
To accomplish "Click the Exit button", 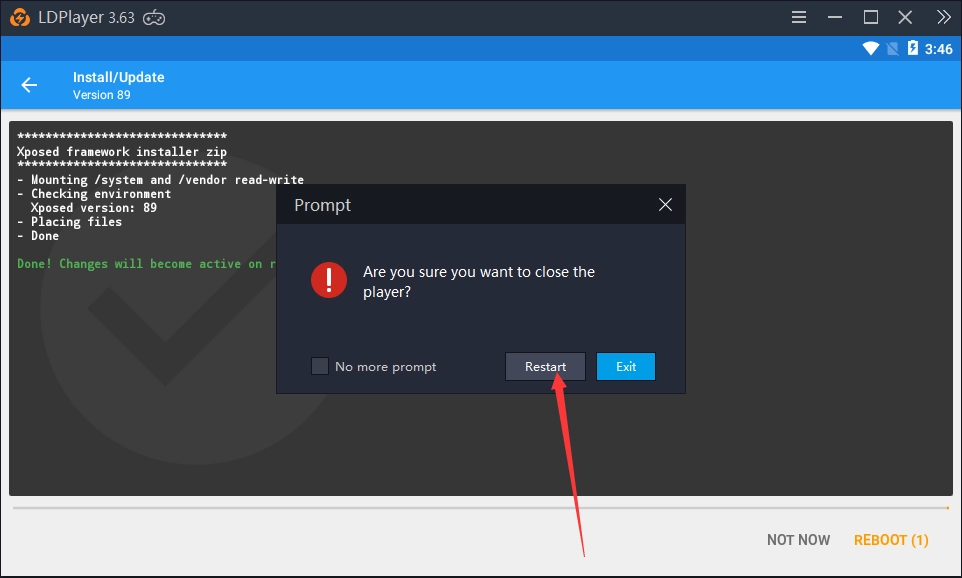I will pyautogui.click(x=625, y=366).
